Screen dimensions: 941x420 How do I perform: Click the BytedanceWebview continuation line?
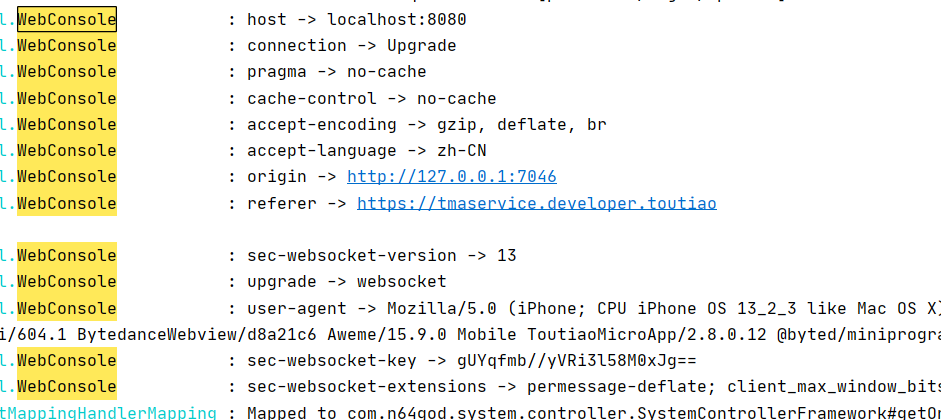coord(470,335)
